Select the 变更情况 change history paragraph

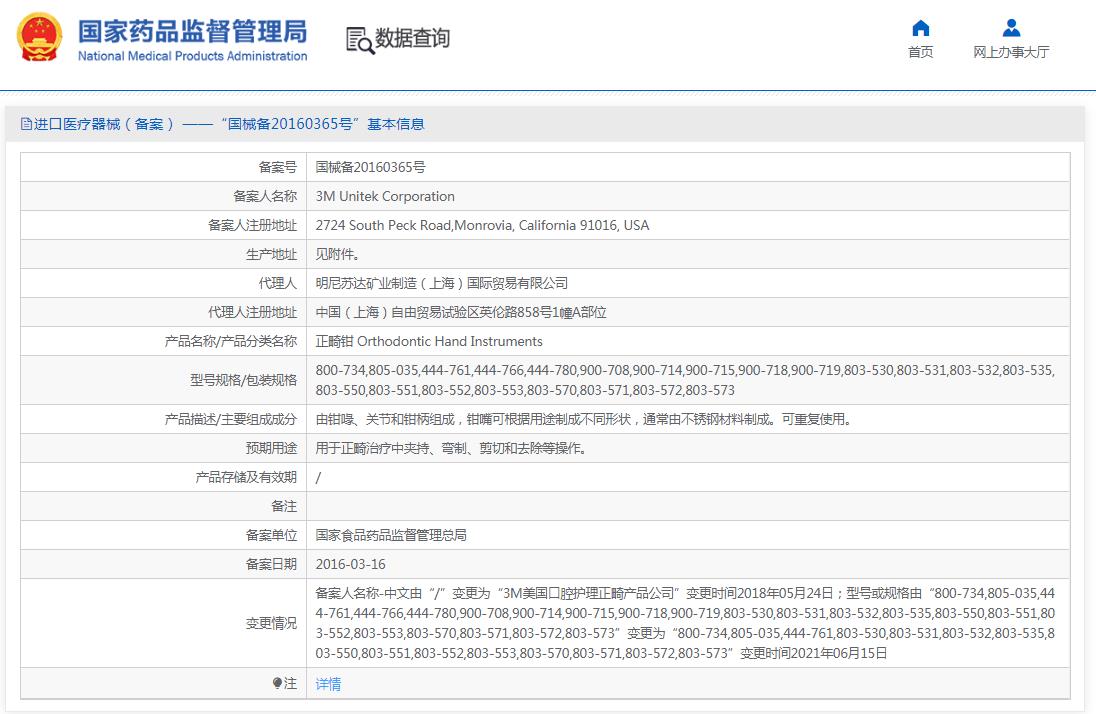coord(685,623)
